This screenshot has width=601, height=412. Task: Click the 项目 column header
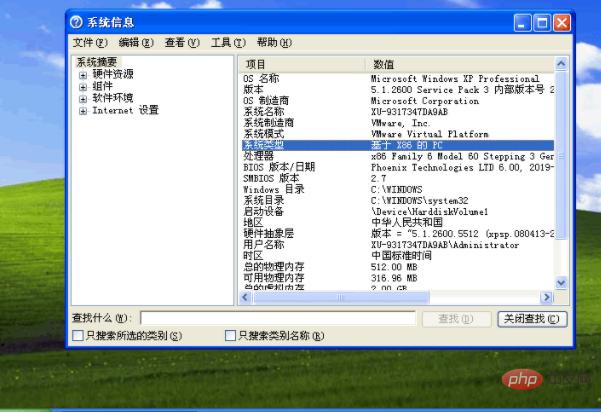[302, 64]
